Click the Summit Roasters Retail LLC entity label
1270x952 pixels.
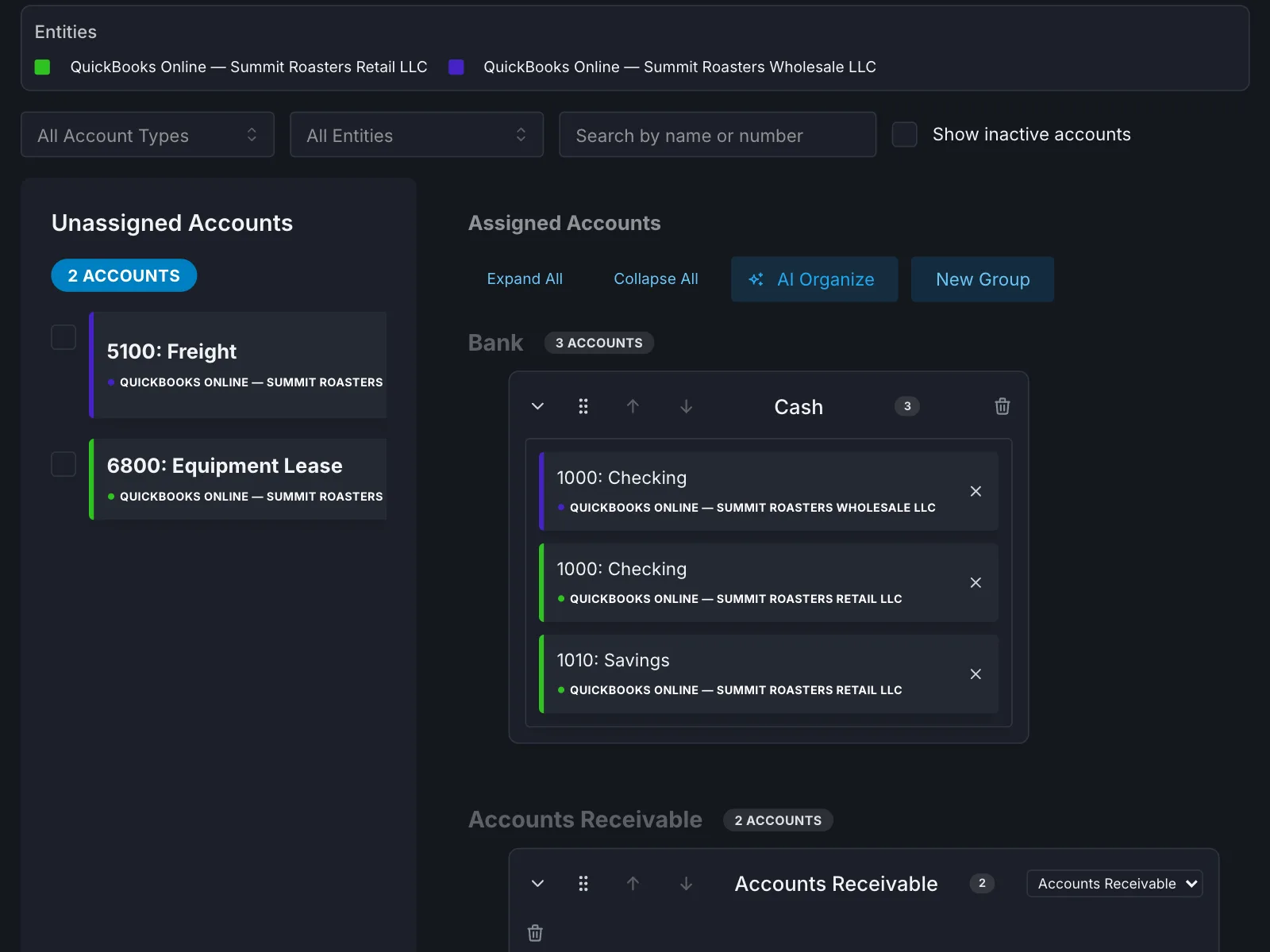pos(248,67)
